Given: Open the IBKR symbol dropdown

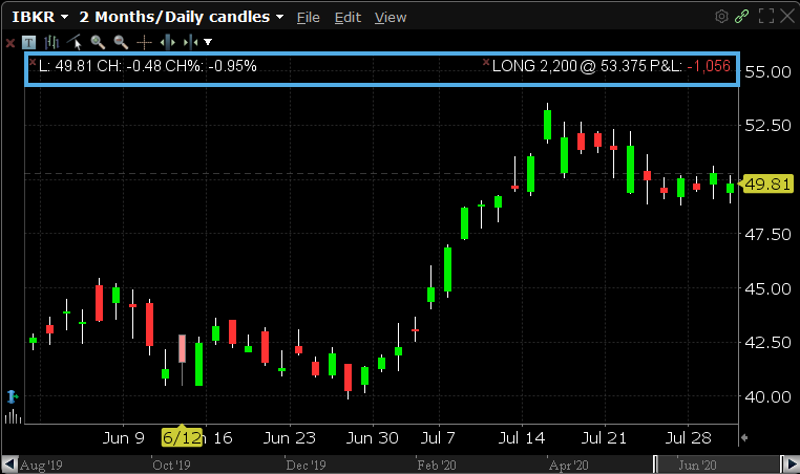Looking at the screenshot, I should [40, 17].
